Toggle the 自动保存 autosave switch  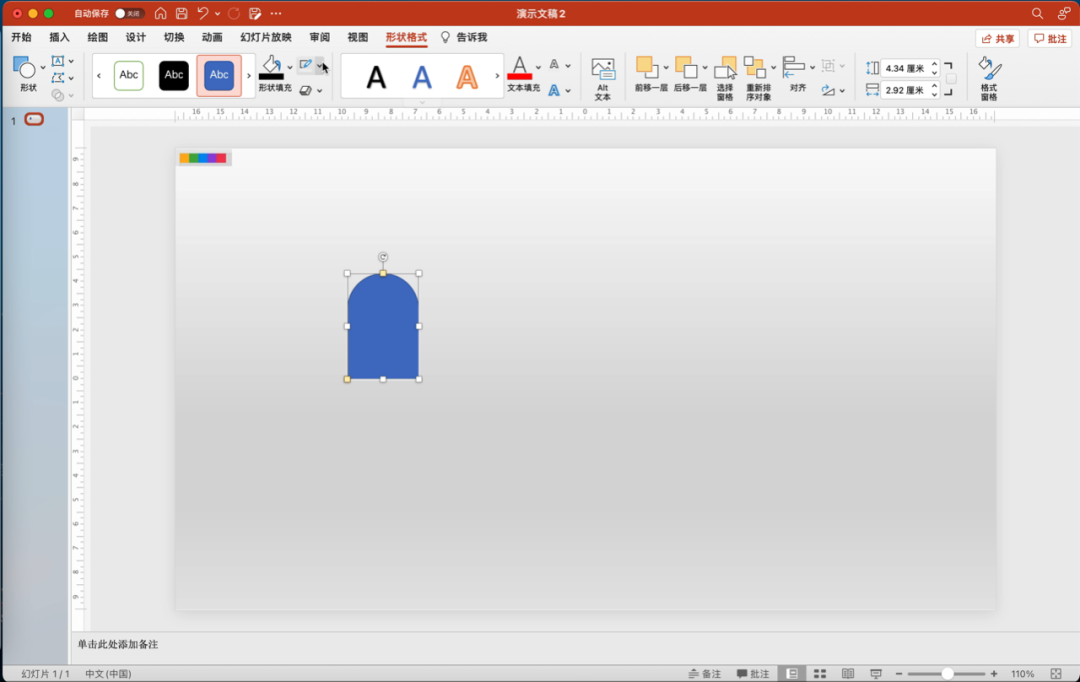pyautogui.click(x=129, y=13)
